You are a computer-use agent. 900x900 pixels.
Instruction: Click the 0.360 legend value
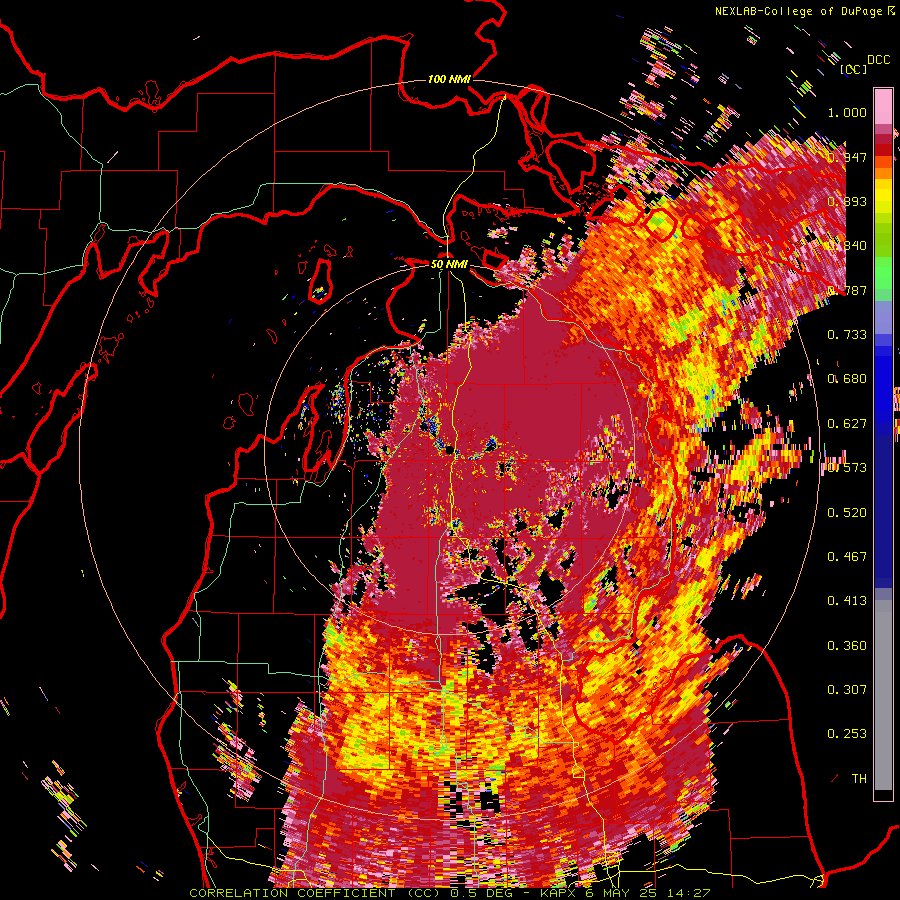click(x=847, y=646)
